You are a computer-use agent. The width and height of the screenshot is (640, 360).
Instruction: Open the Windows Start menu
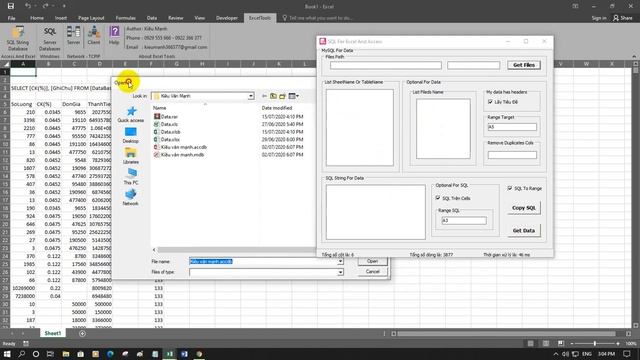coord(7,354)
